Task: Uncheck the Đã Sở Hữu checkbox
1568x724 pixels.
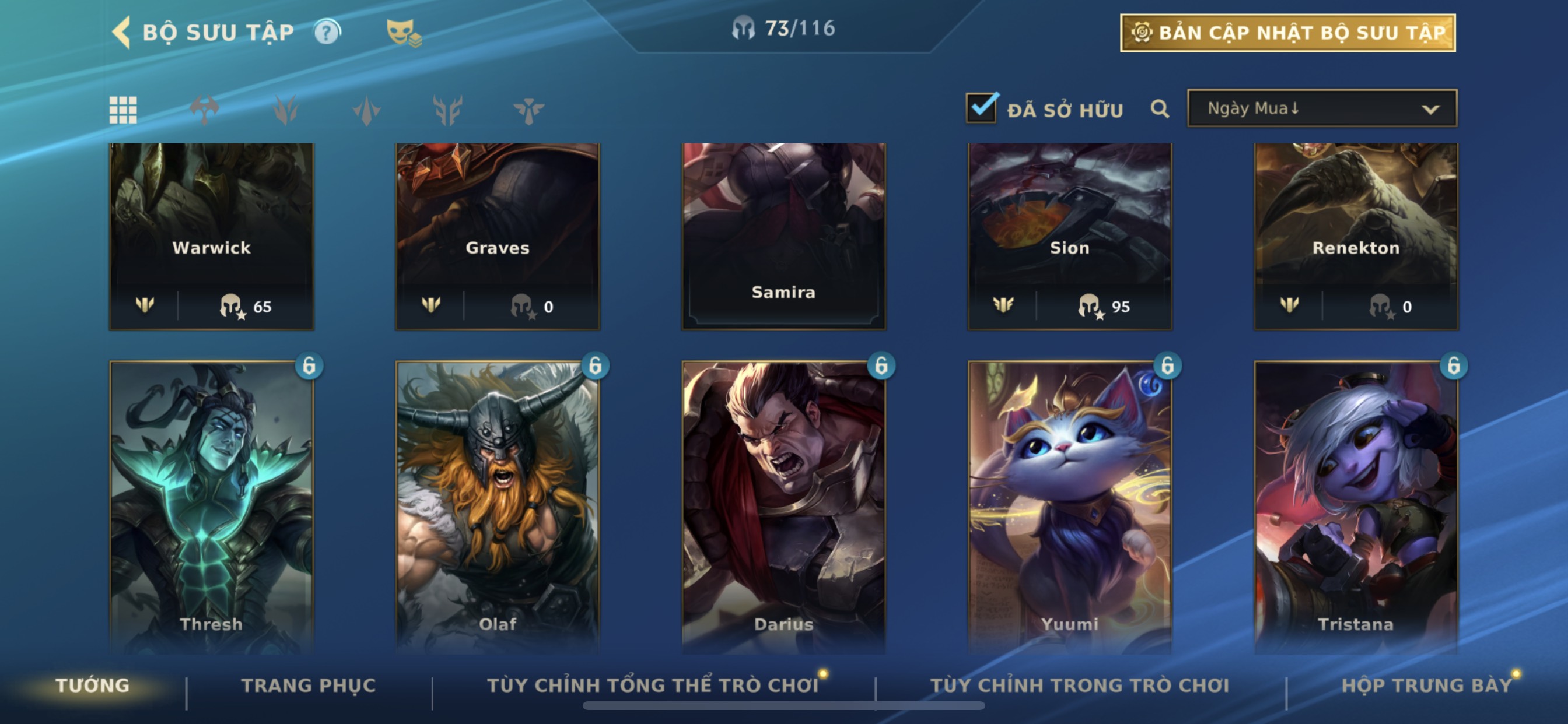Action: (x=981, y=108)
